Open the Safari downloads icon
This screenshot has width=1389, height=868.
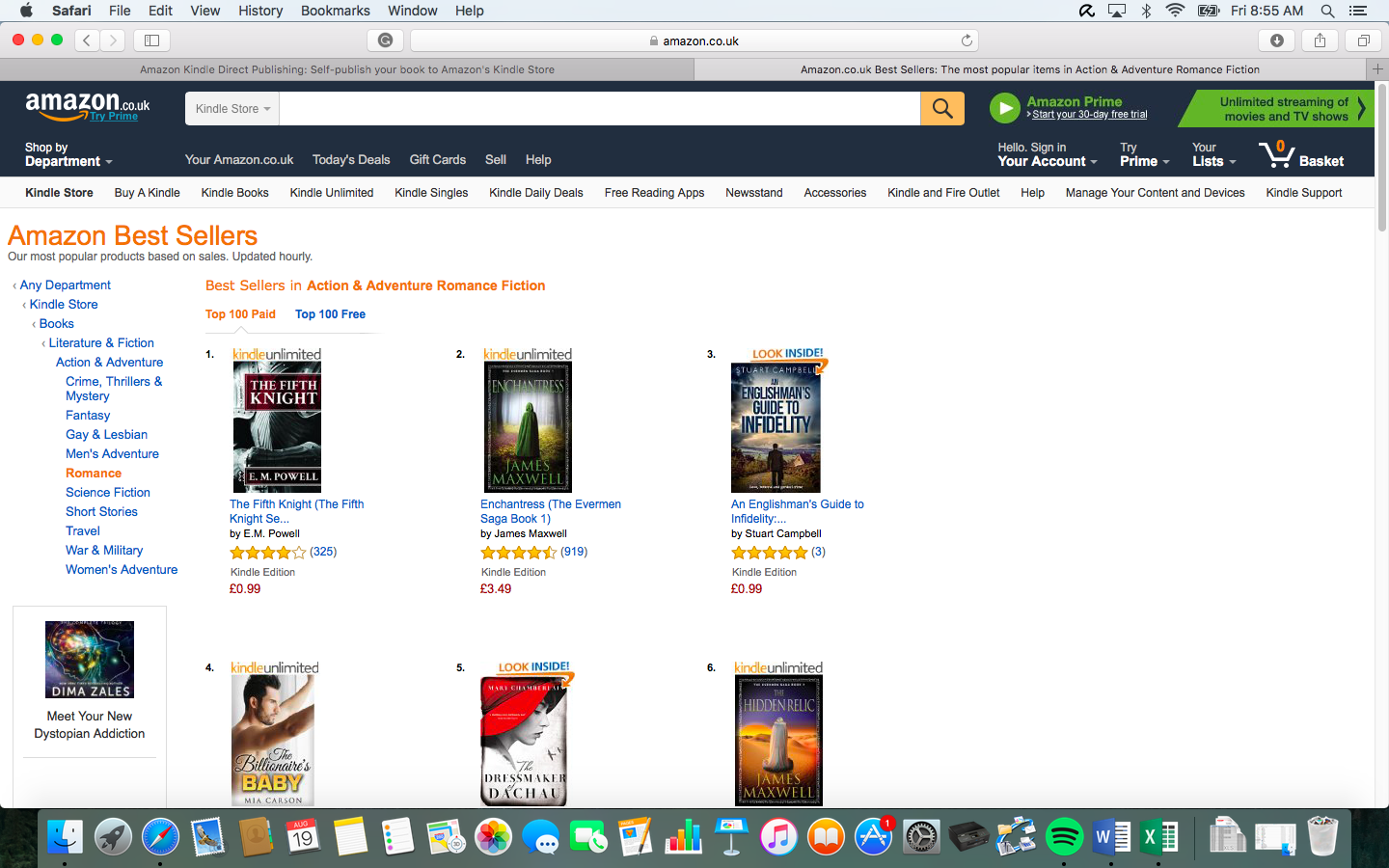[x=1277, y=41]
